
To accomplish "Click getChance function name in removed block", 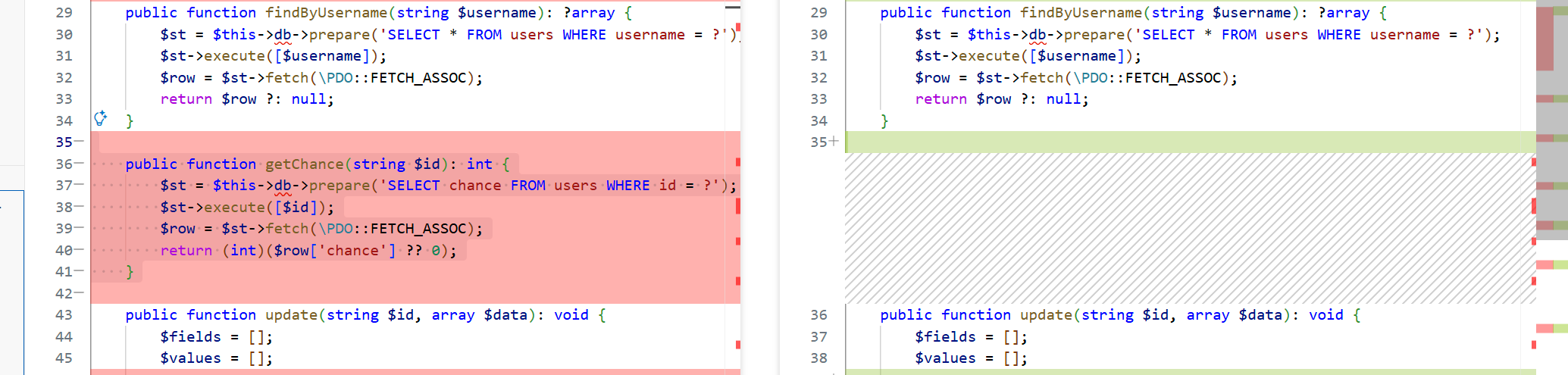I will pyautogui.click(x=304, y=164).
